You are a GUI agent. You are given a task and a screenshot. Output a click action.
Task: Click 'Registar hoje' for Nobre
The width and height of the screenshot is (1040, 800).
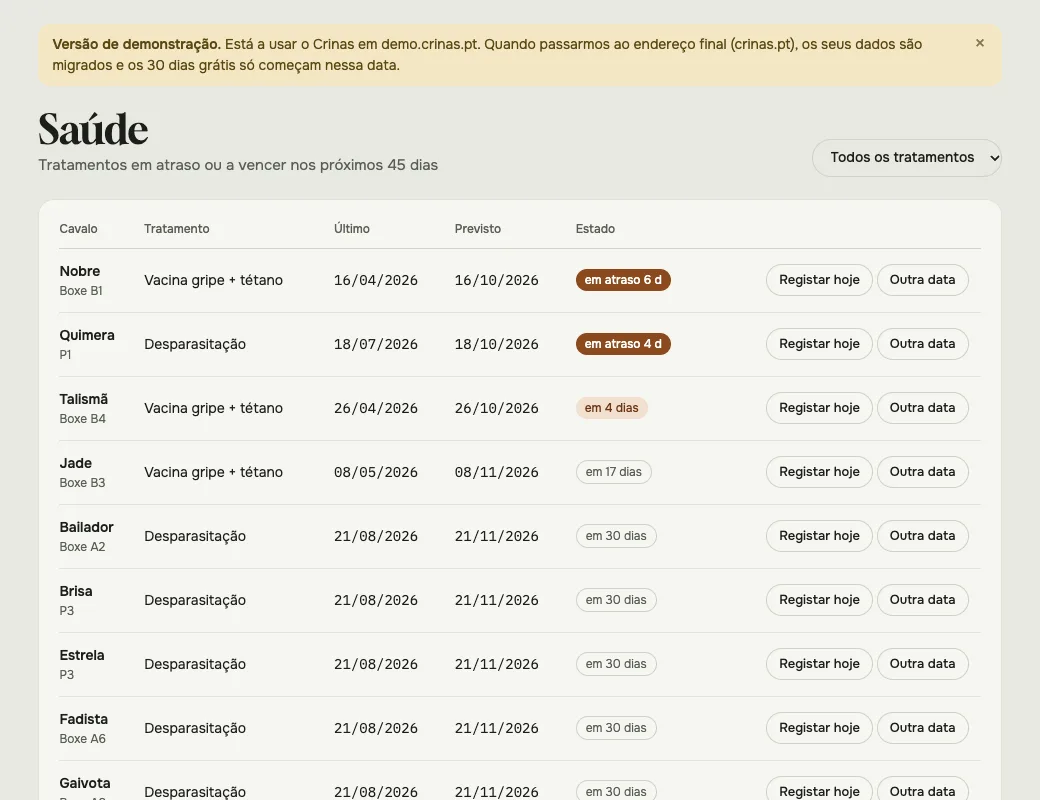click(819, 280)
